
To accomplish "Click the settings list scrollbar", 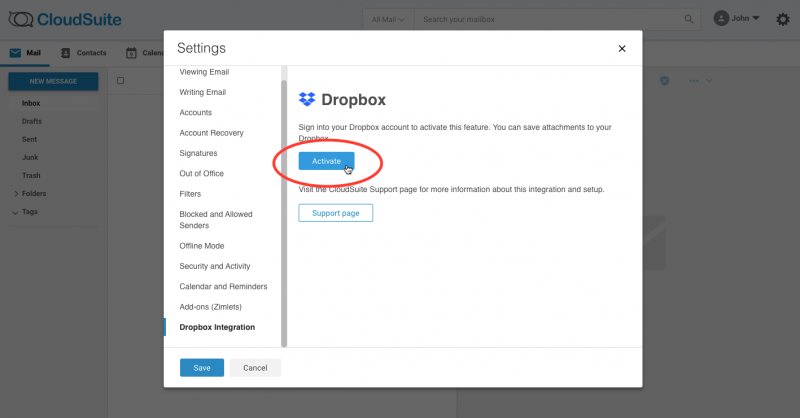I will pos(284,213).
